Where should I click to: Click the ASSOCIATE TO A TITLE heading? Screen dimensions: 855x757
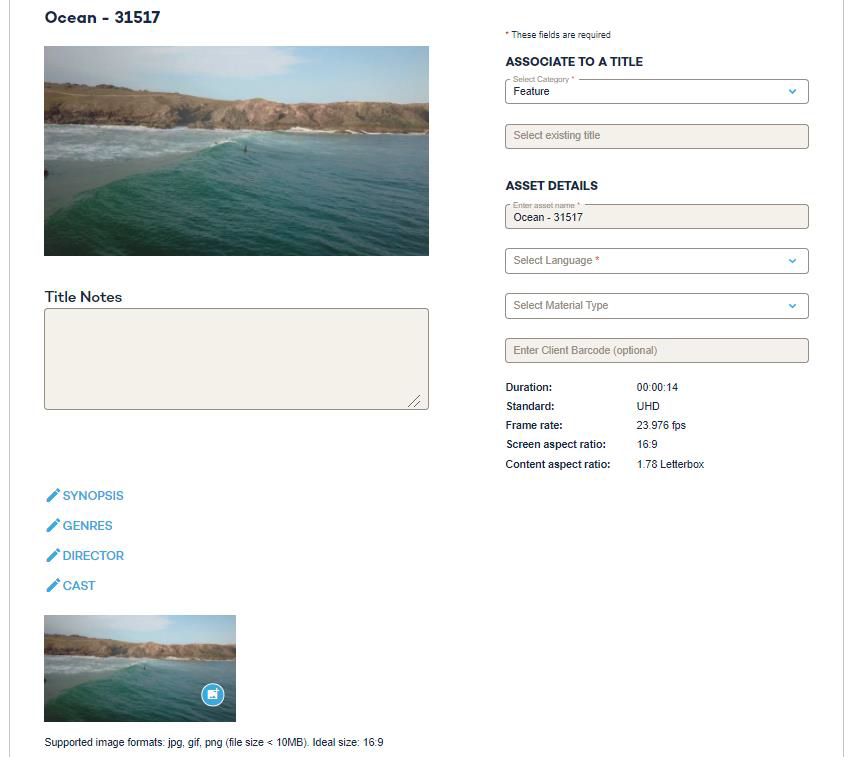[574, 62]
